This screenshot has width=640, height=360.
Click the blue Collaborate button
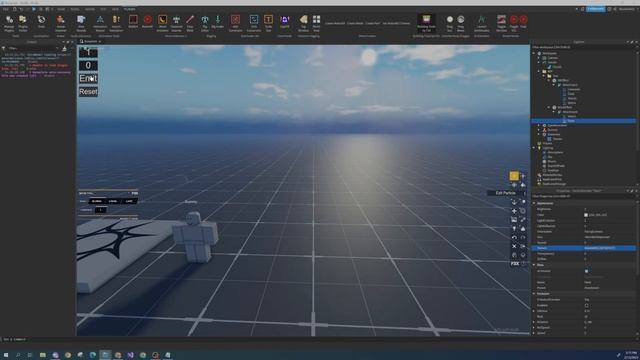[596, 9]
